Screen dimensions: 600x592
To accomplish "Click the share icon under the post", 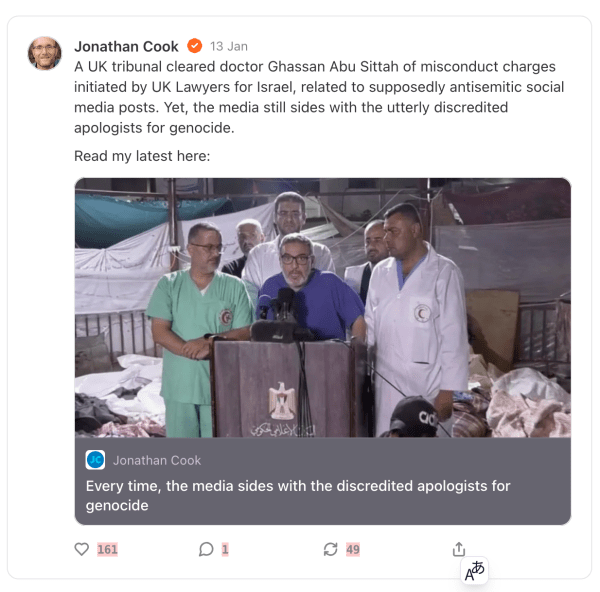I will [x=459, y=549].
